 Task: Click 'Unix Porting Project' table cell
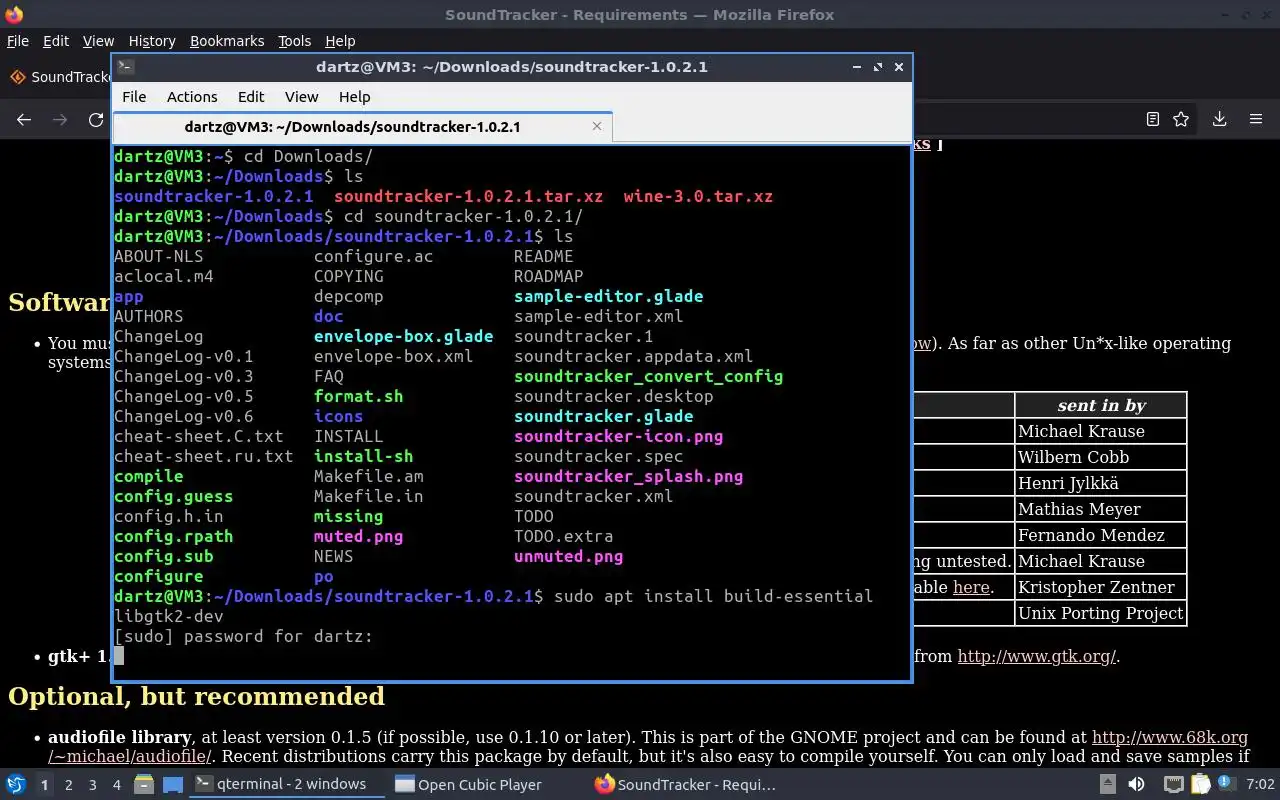[x=1100, y=613]
